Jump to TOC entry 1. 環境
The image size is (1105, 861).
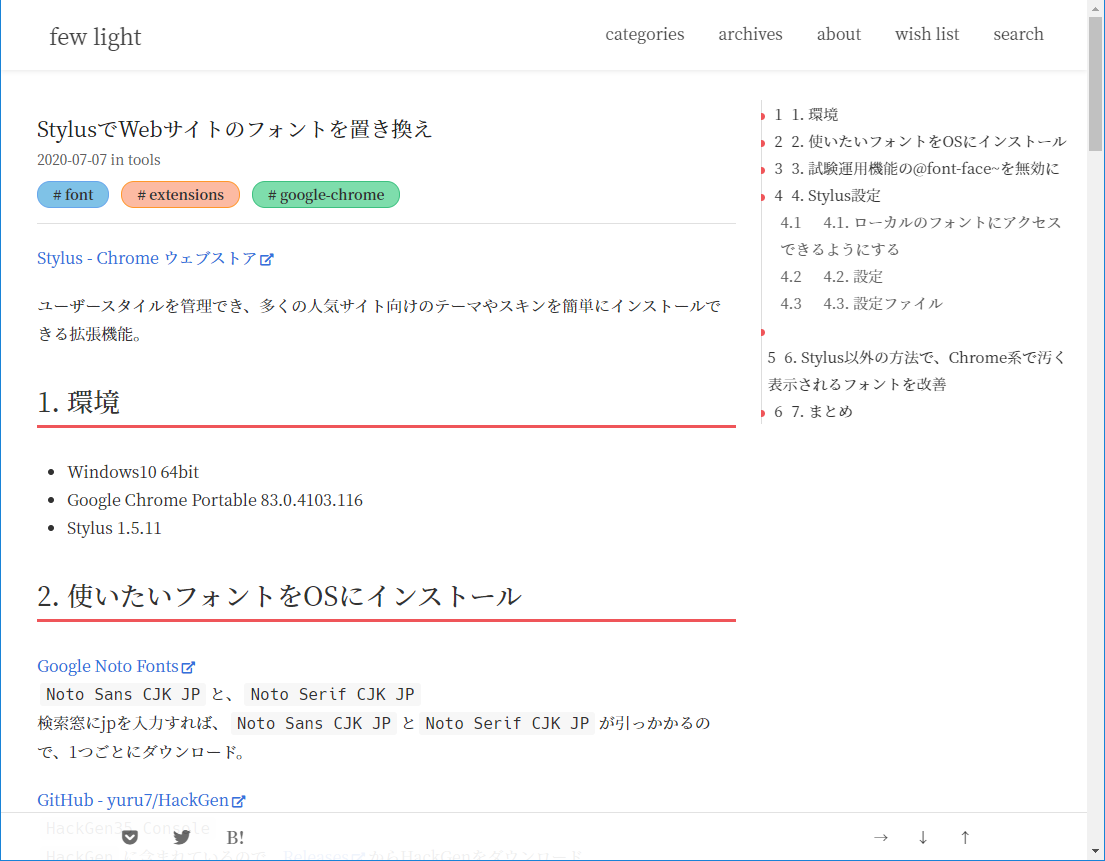806,114
